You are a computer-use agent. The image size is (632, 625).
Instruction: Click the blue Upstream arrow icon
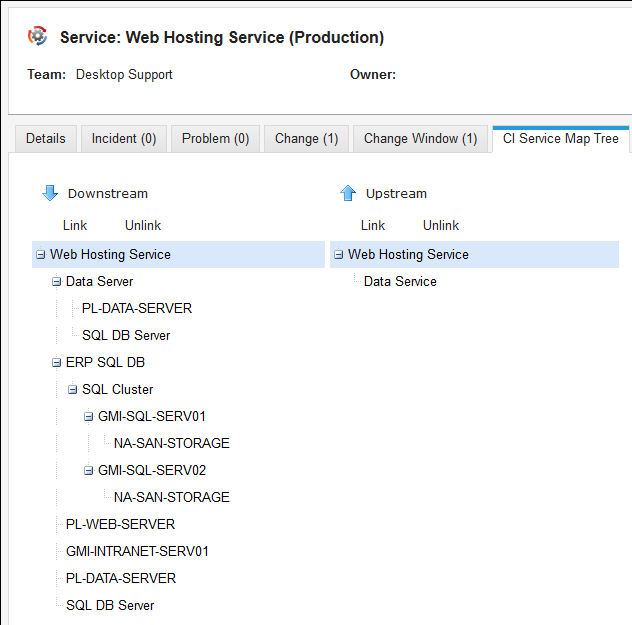(348, 193)
